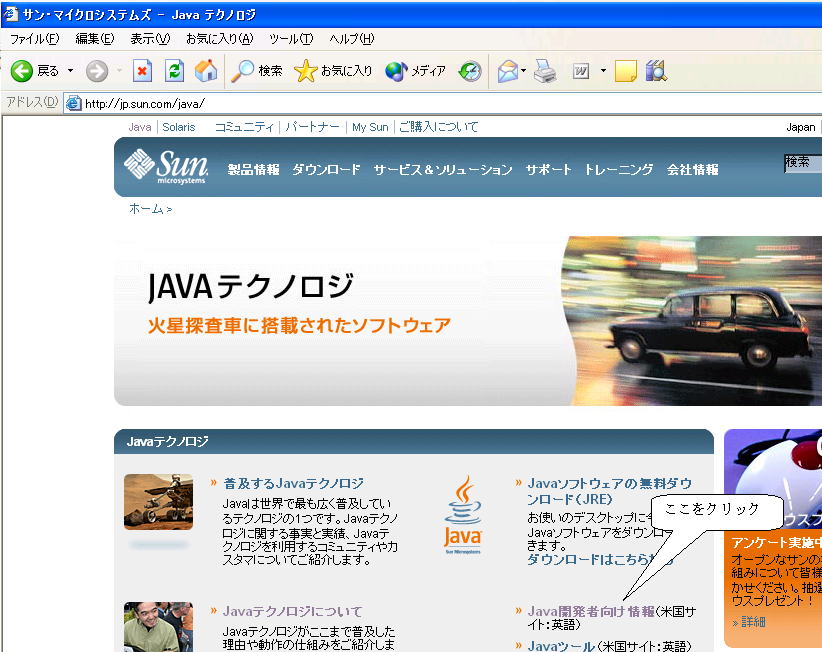This screenshot has height=652, width=822.
Task: Open サービス＆ソリューション navigation item
Action: [x=443, y=169]
